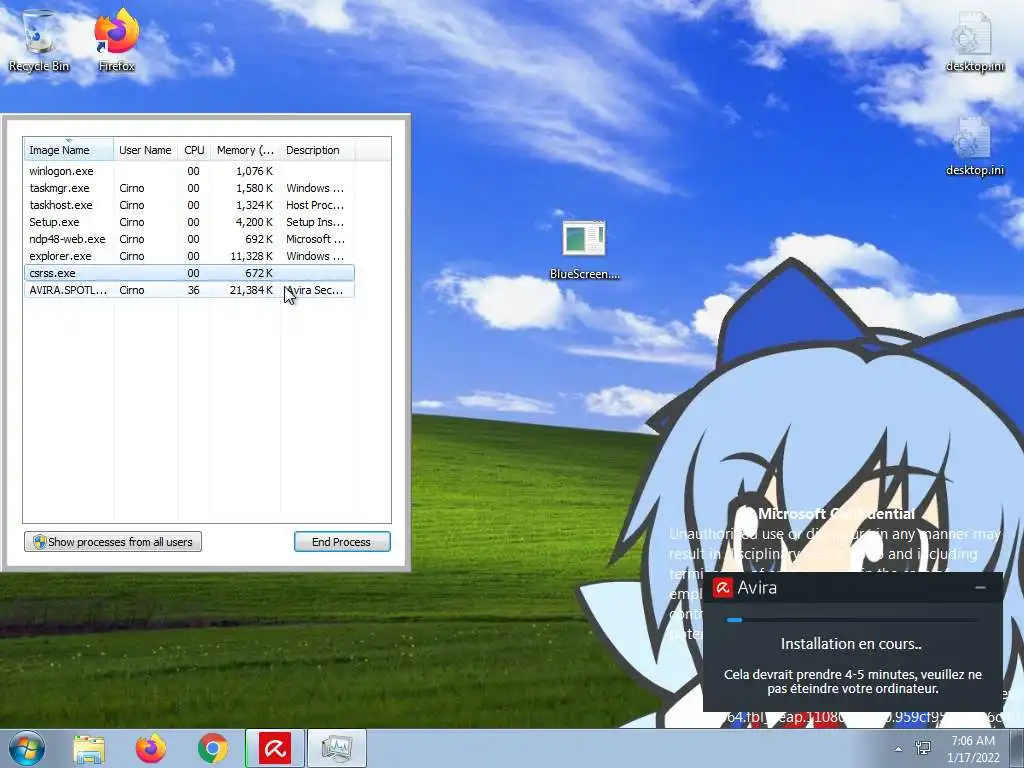Click Show processes from all users
Viewport: 1024px width, 768px height.
[113, 541]
